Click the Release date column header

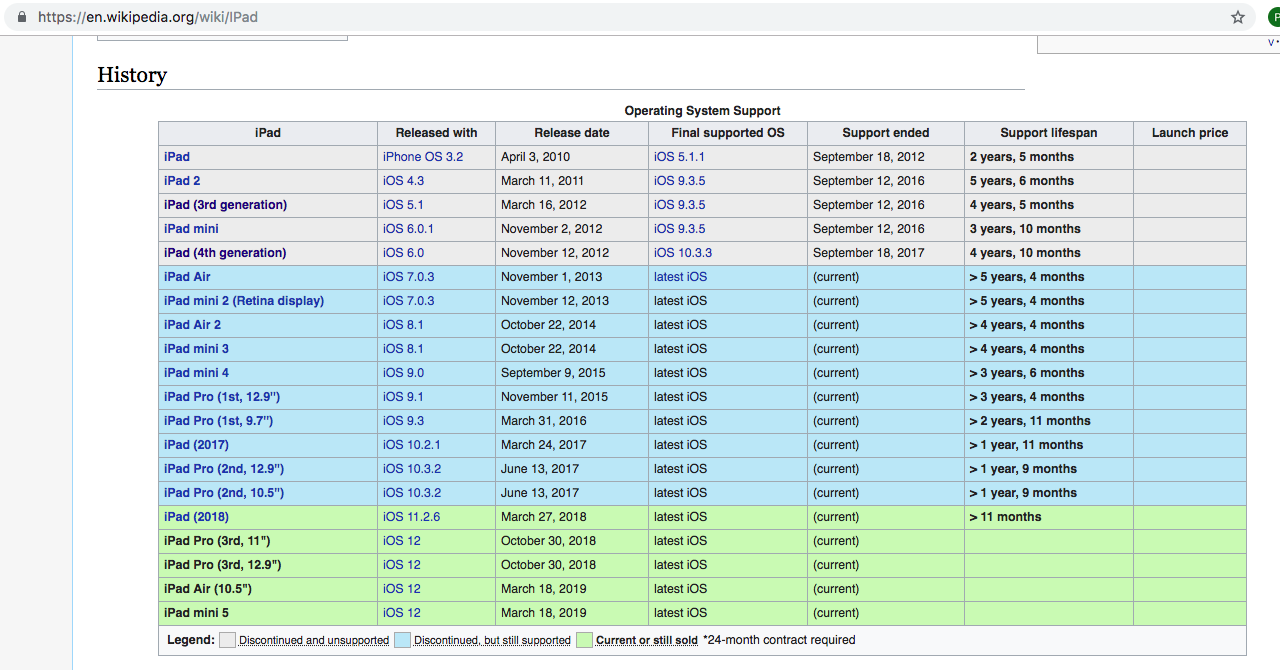tap(572, 133)
